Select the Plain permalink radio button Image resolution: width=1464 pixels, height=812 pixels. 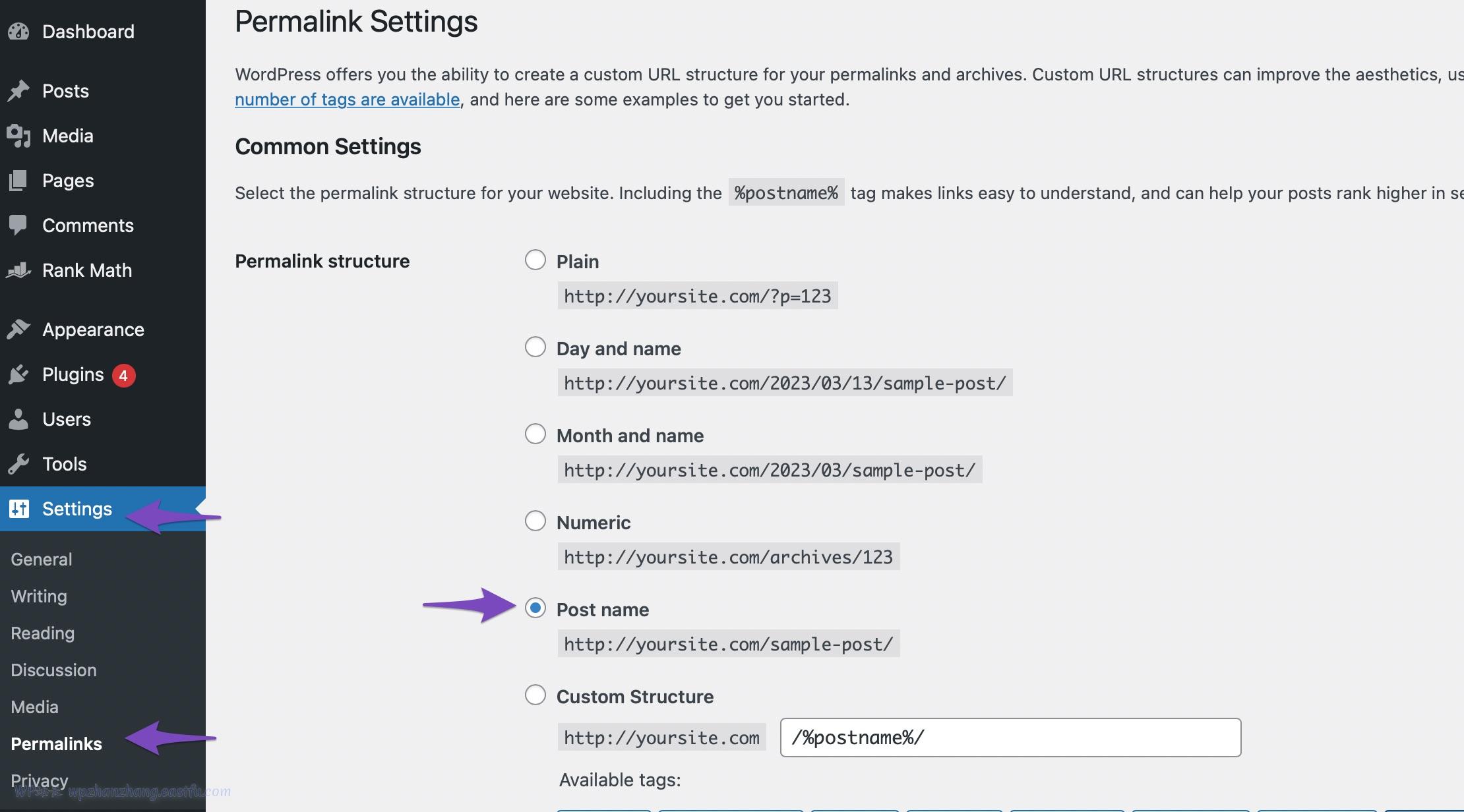pyautogui.click(x=535, y=260)
